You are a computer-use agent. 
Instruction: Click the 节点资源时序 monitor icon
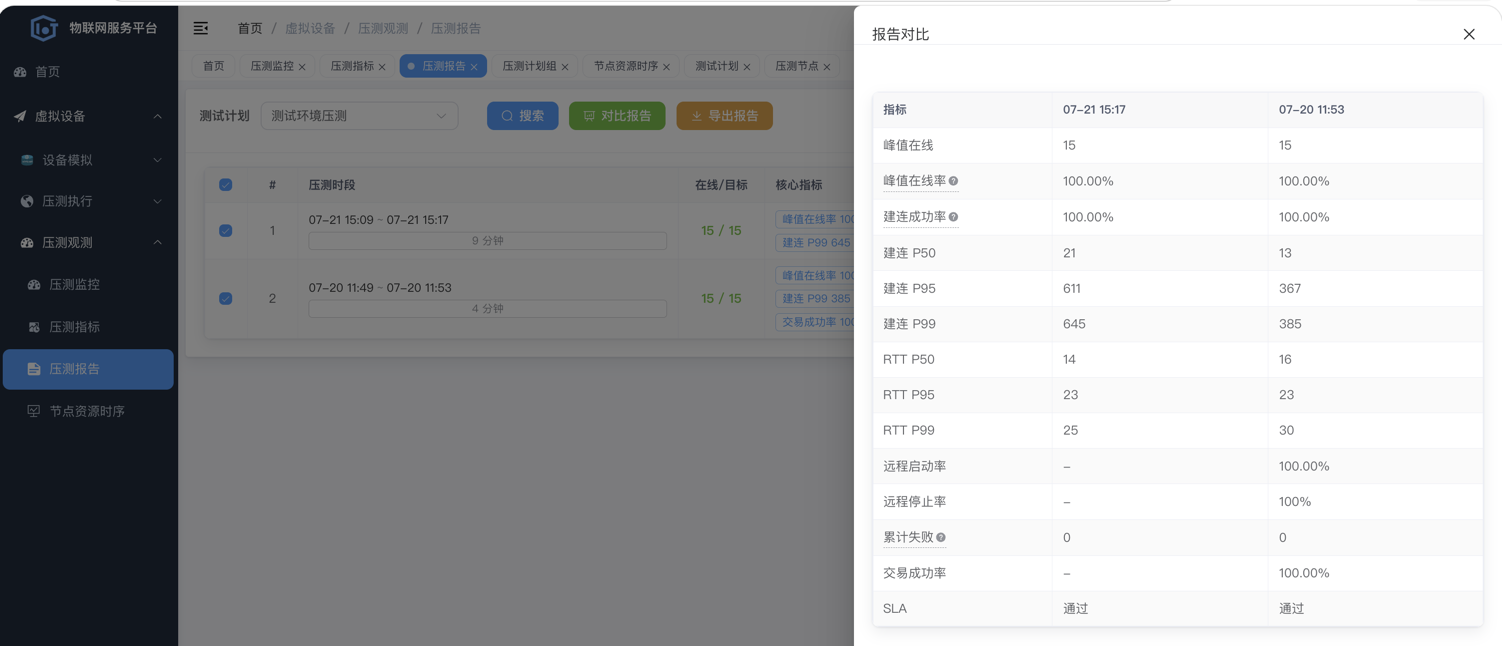point(34,411)
